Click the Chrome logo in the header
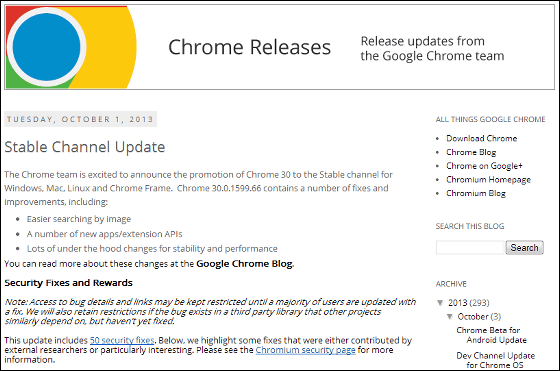560x371 pixels. 71,47
